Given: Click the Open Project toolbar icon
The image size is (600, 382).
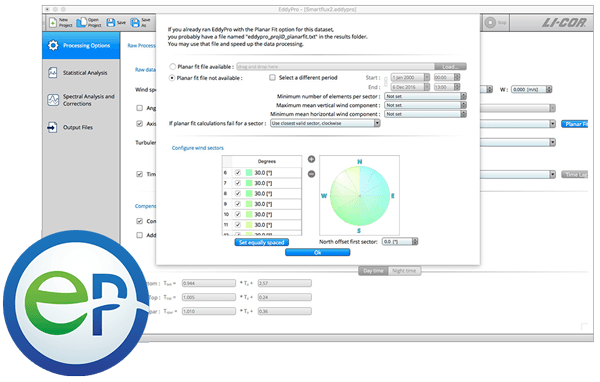Looking at the screenshot, I should pos(81,23).
